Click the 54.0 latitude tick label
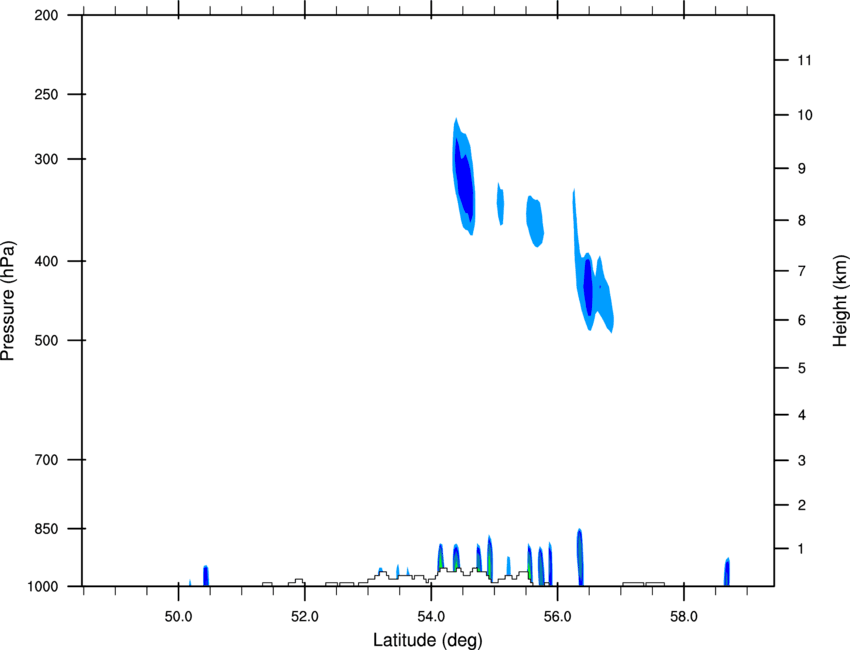Viewport: 850px width, 650px height. point(431,617)
